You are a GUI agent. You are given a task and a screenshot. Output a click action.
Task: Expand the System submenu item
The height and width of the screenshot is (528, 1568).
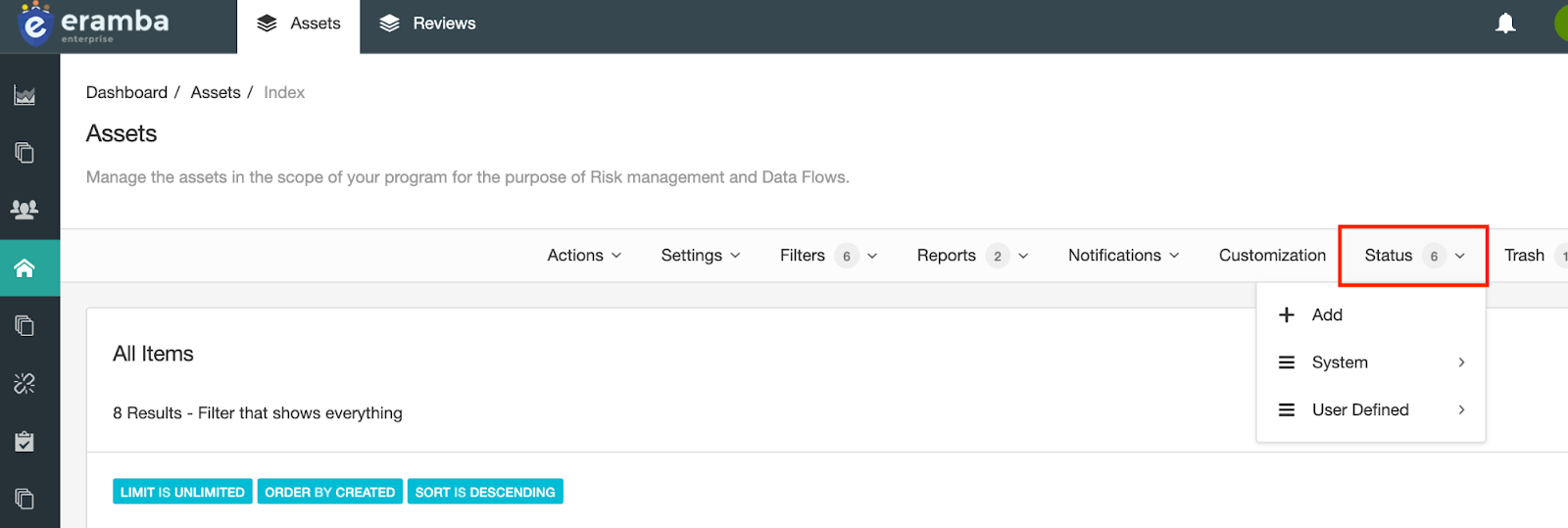(x=1370, y=362)
